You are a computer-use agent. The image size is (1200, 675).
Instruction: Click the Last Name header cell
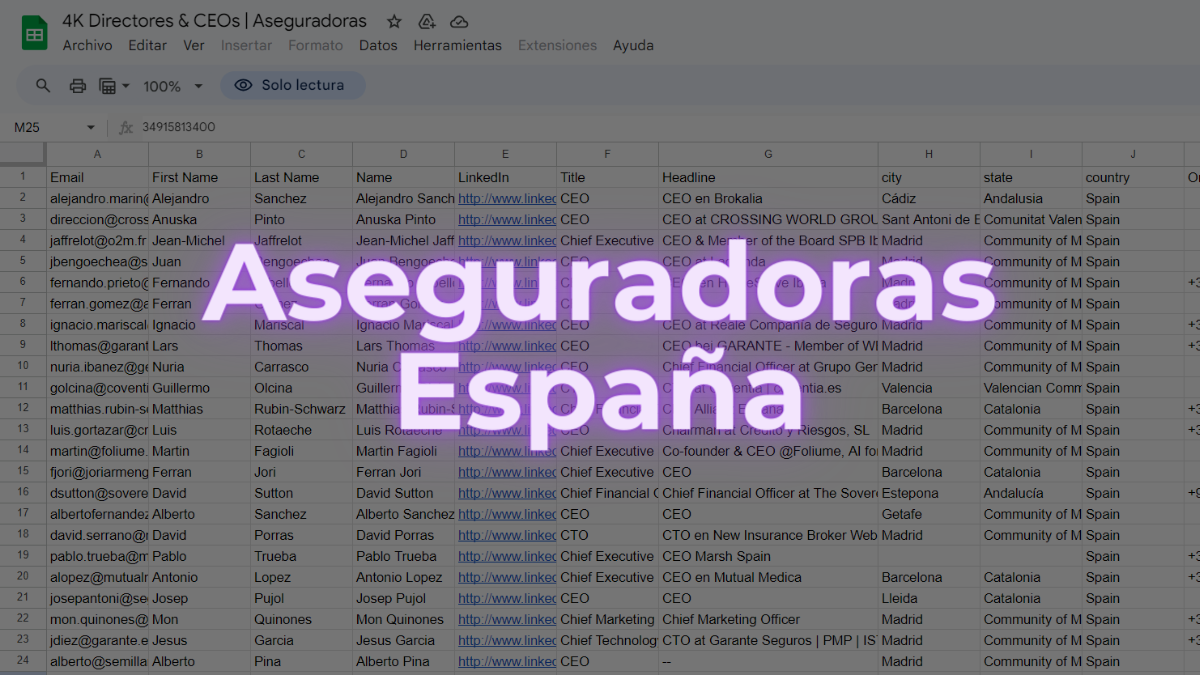[x=301, y=177]
